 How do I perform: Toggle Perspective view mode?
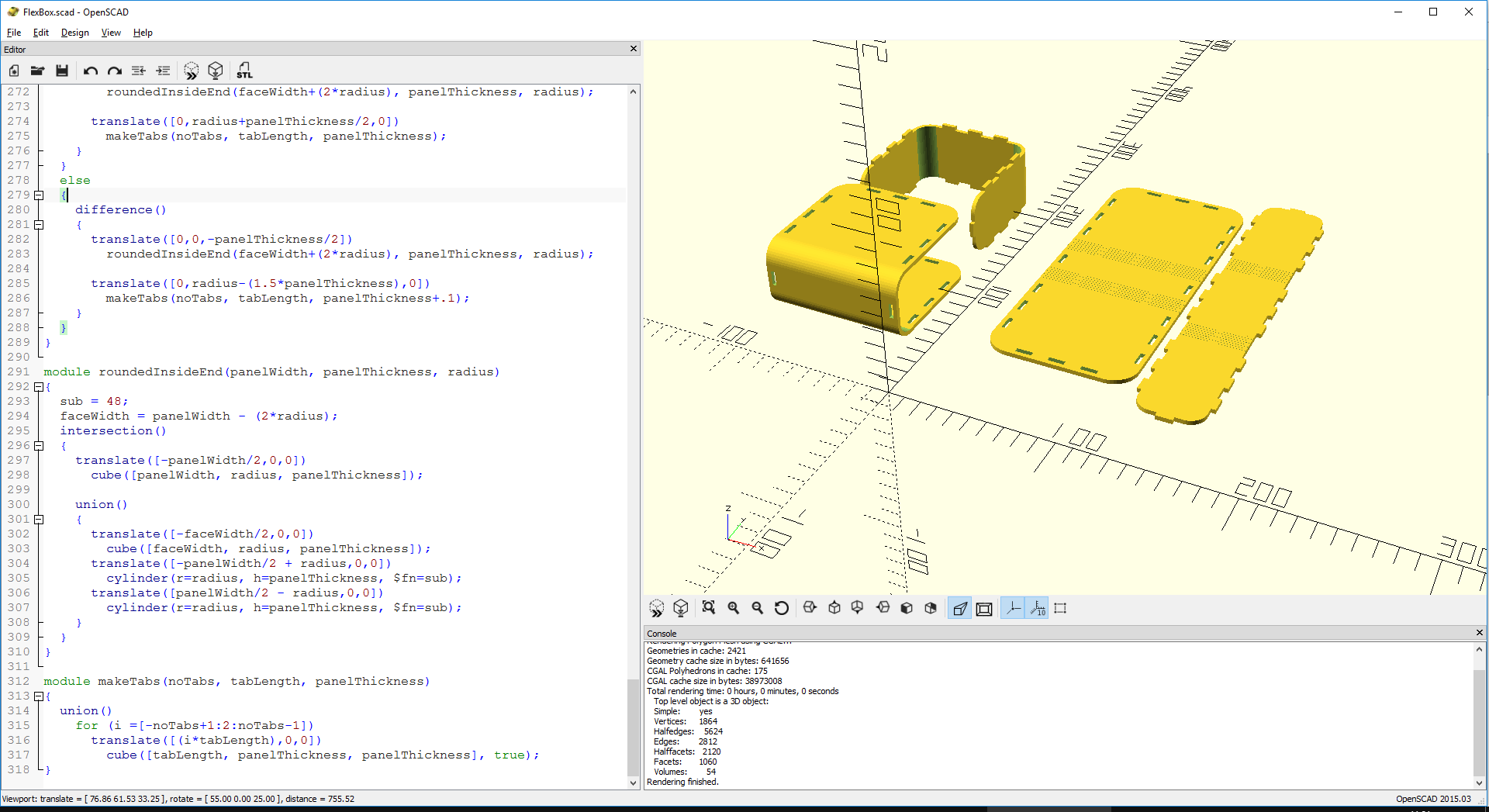[960, 609]
